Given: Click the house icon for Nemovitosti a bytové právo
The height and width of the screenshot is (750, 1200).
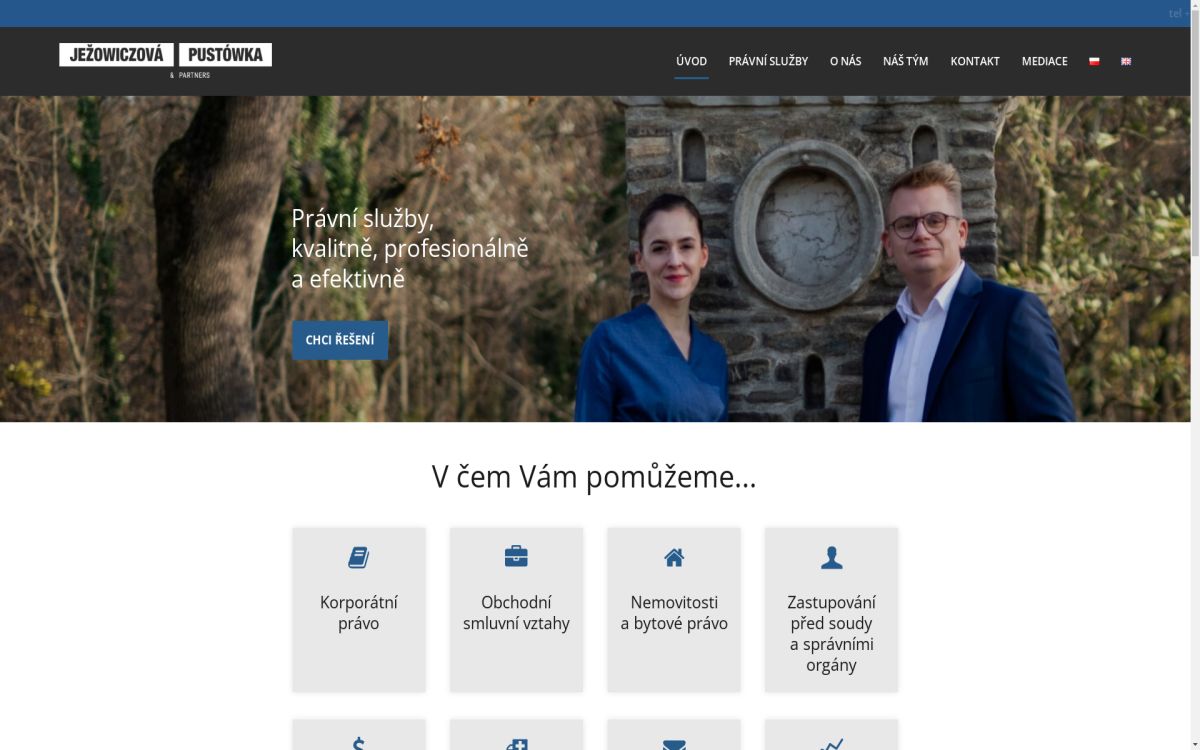Looking at the screenshot, I should point(674,556).
